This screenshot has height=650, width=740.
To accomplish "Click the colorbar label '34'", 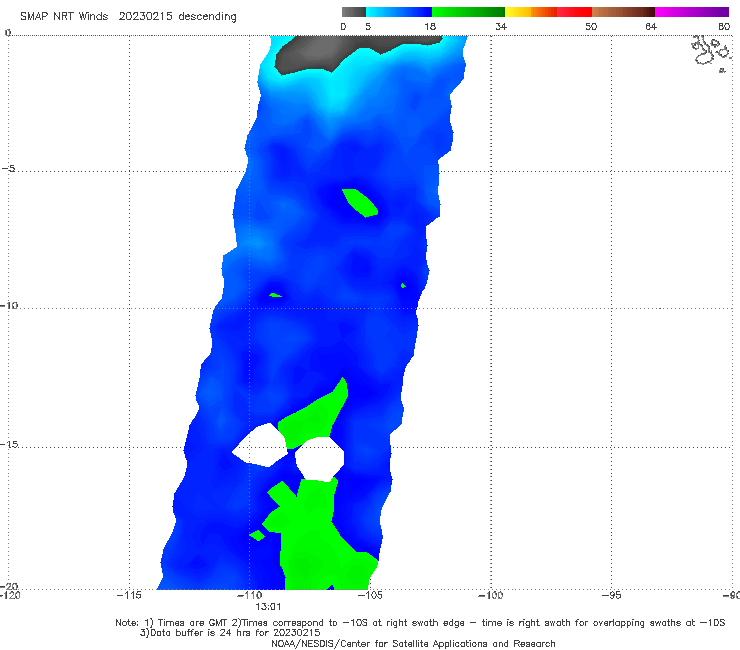I will pos(501,26).
